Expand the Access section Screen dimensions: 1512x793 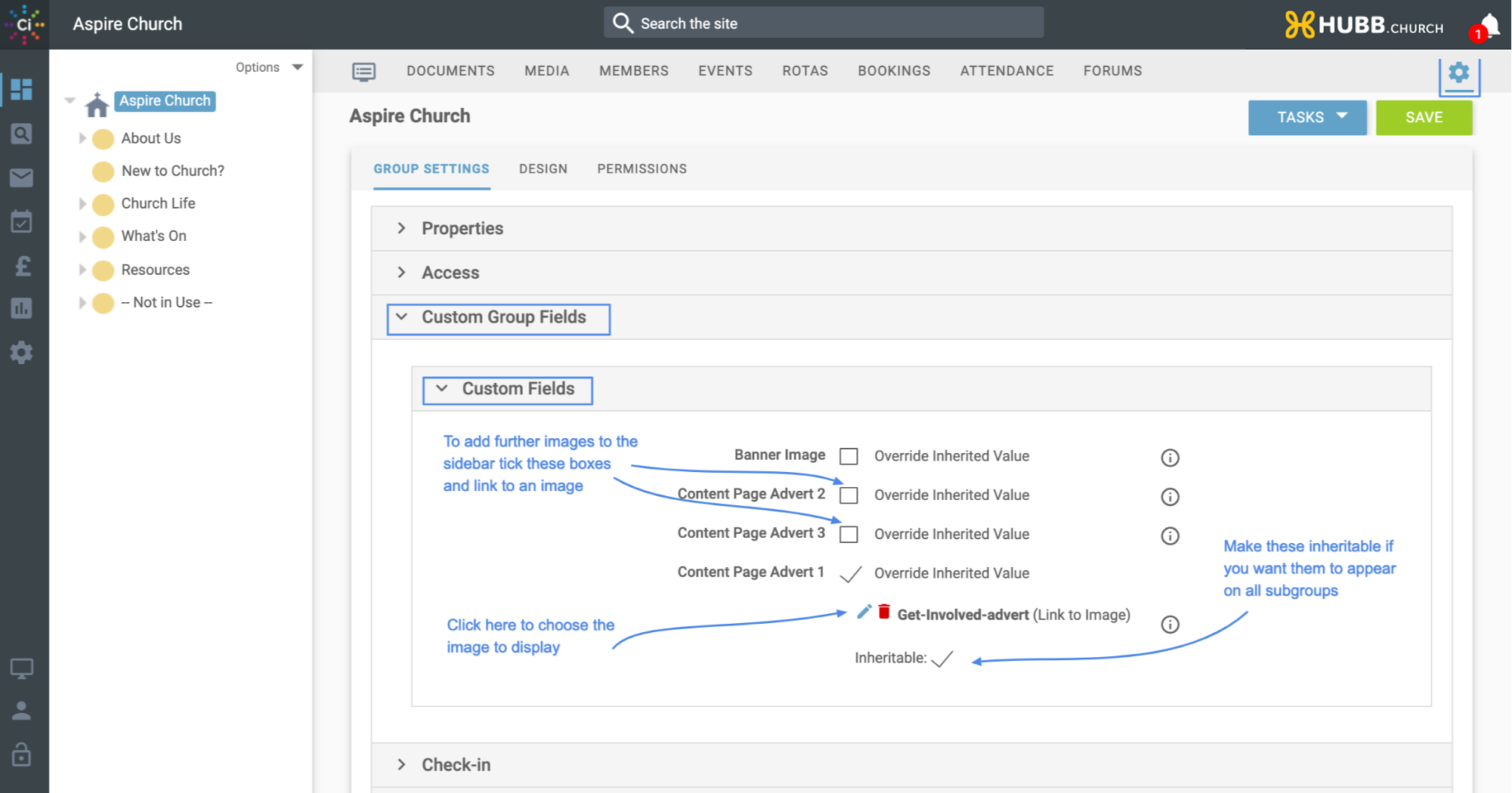coord(401,273)
